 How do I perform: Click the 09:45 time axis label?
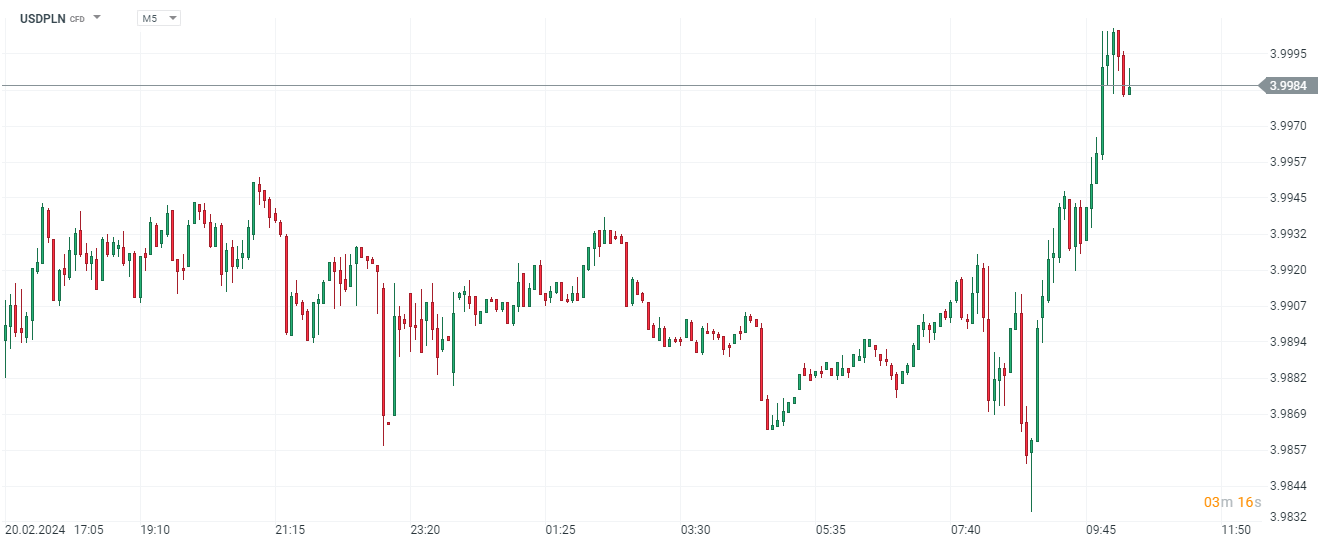[x=1101, y=529]
